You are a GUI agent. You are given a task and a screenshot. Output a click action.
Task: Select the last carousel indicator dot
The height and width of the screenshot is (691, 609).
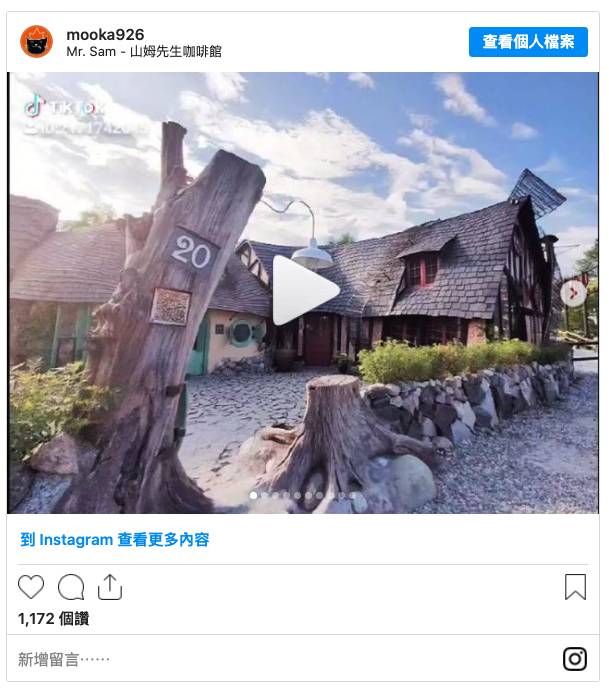(353, 495)
